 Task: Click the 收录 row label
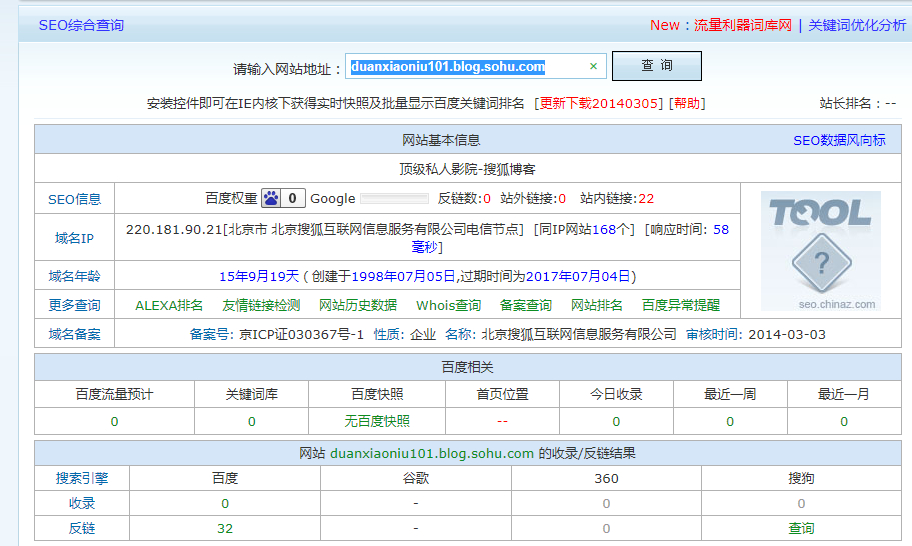tap(82, 504)
